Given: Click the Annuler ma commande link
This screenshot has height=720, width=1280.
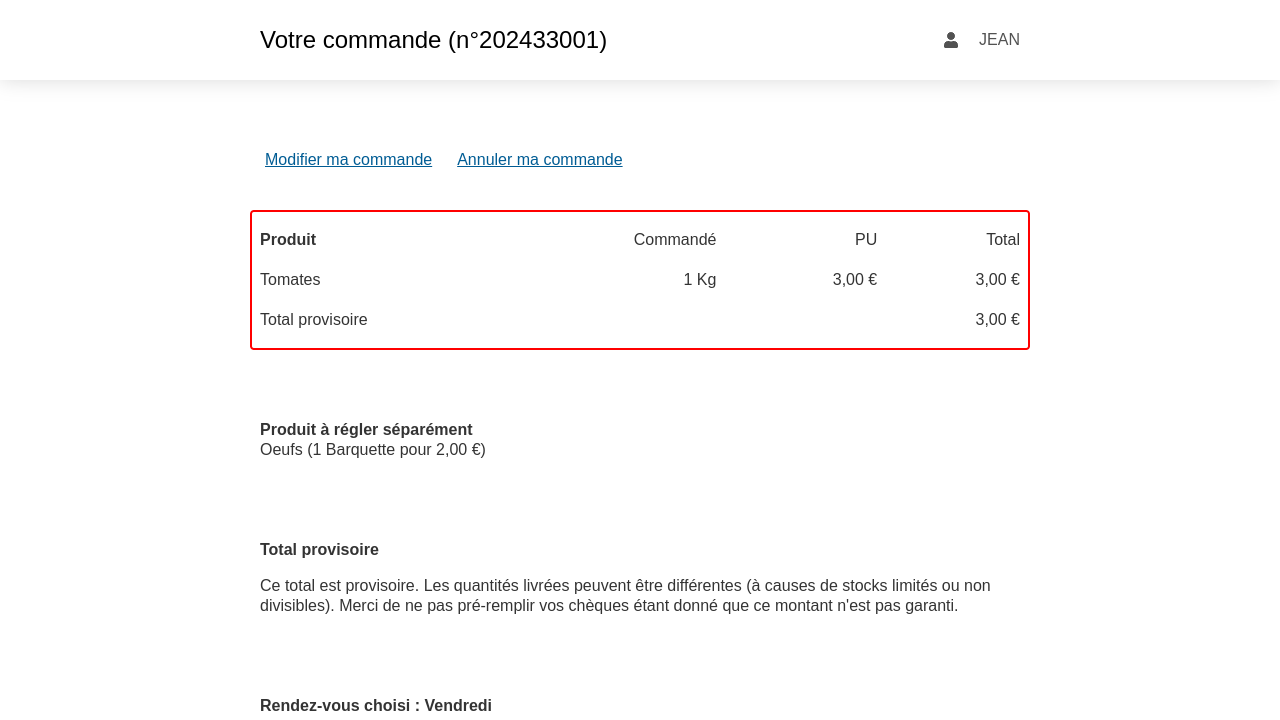Looking at the screenshot, I should [539, 160].
